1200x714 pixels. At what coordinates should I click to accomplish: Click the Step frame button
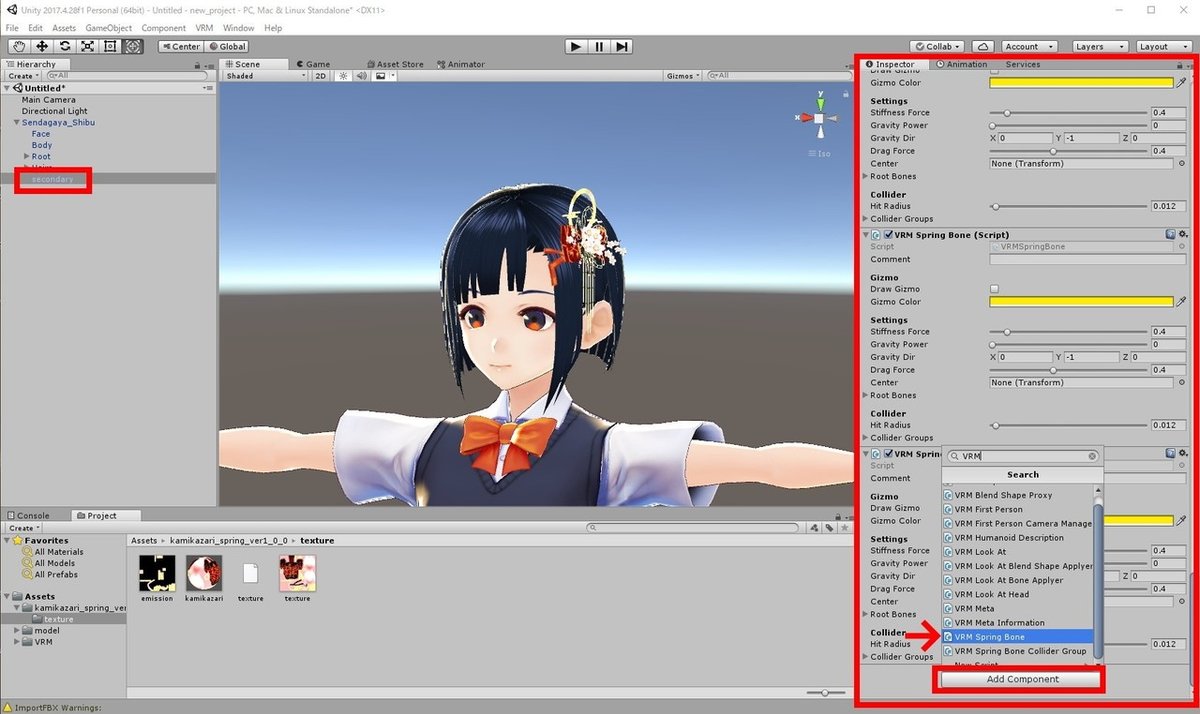click(x=621, y=46)
